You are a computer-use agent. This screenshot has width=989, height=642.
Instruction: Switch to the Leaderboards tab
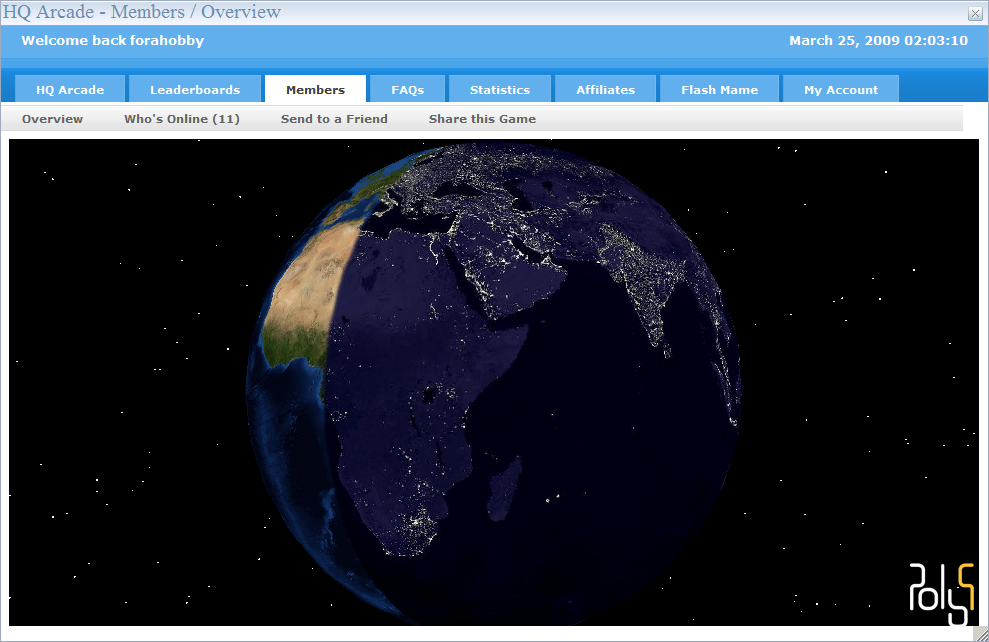tap(195, 89)
